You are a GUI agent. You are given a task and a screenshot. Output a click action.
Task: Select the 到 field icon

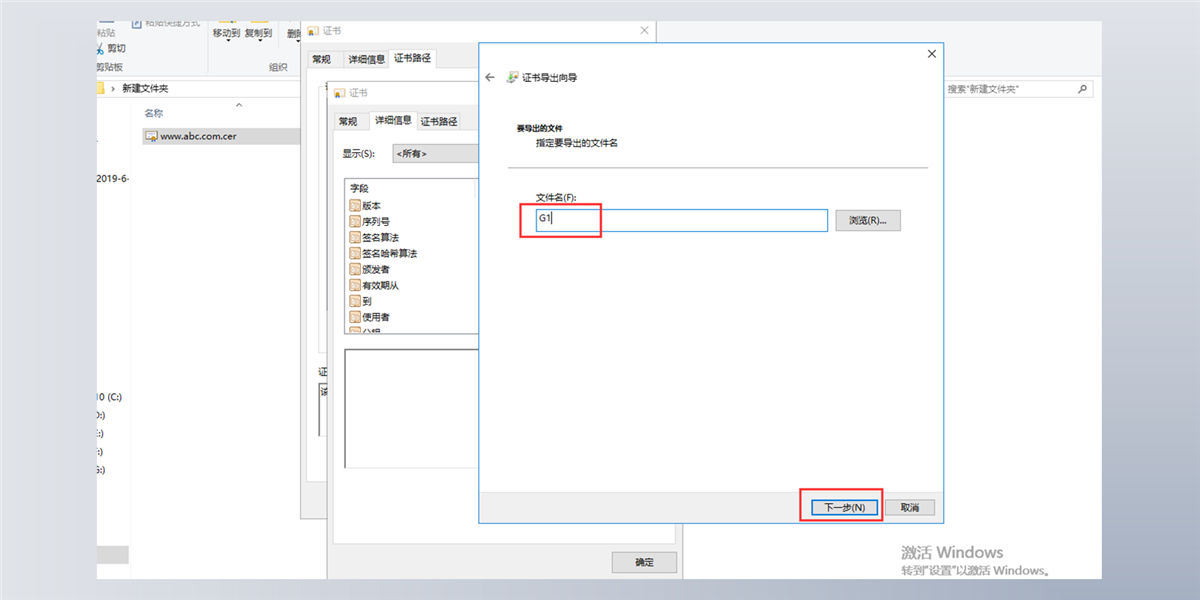point(355,301)
